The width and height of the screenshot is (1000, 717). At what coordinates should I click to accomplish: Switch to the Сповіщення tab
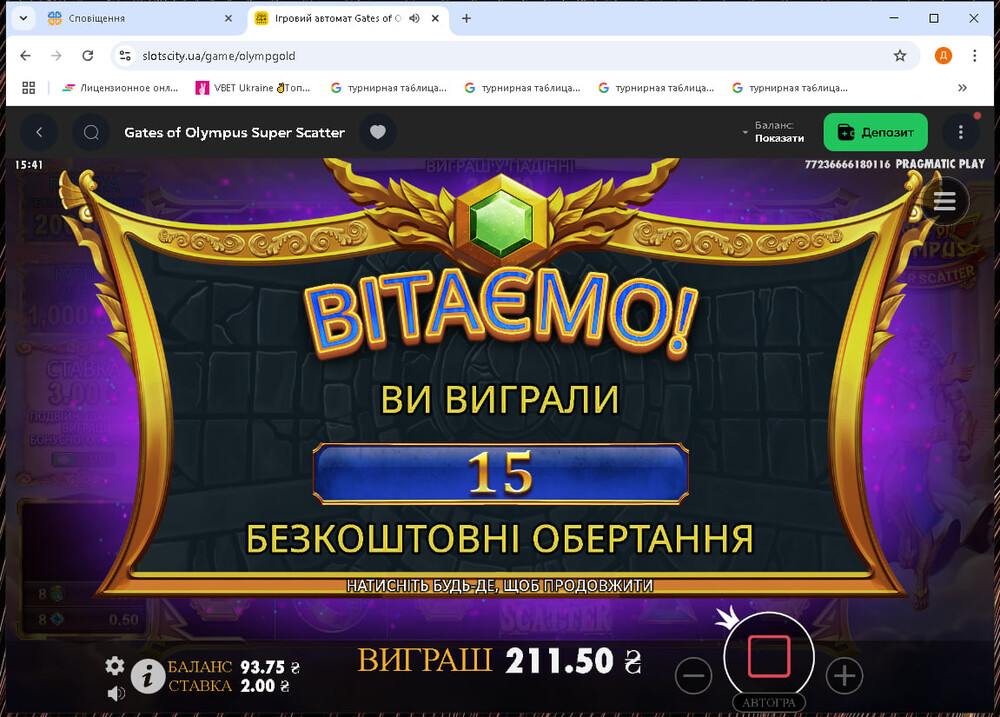pos(139,18)
